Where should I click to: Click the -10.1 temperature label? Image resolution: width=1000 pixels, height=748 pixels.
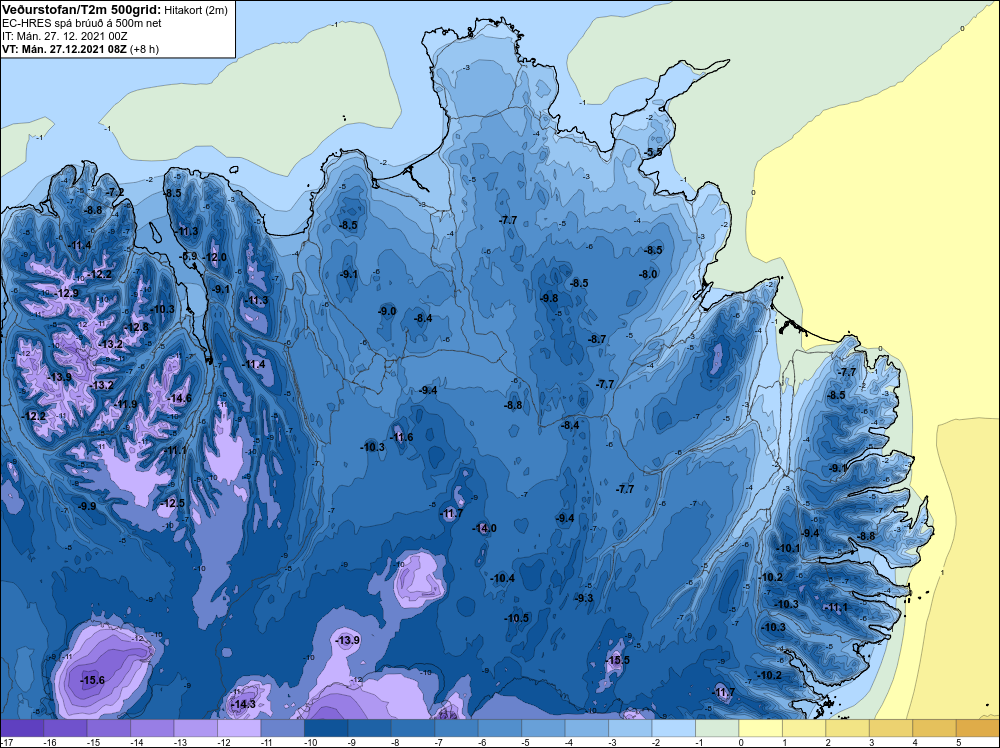coord(788,548)
